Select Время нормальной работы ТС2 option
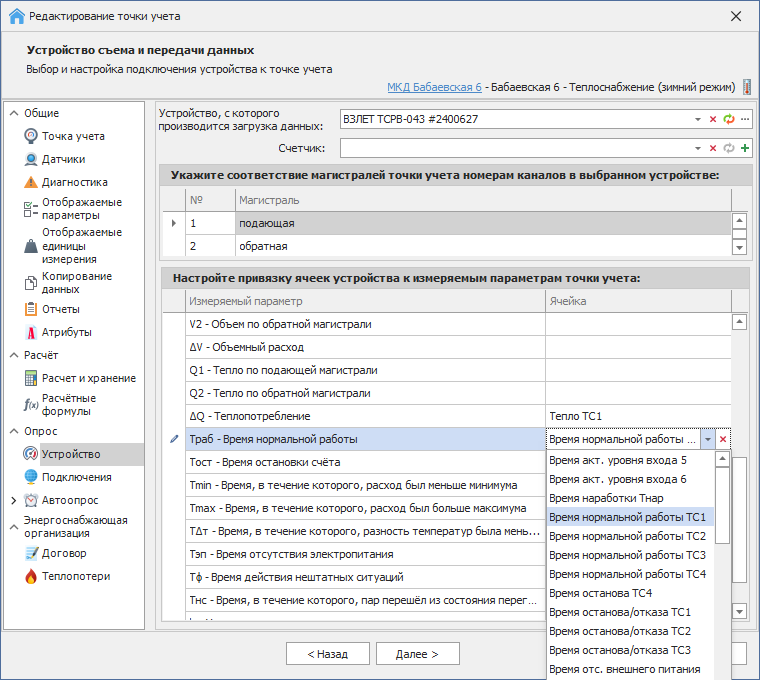The height and width of the screenshot is (680, 760). 628,536
